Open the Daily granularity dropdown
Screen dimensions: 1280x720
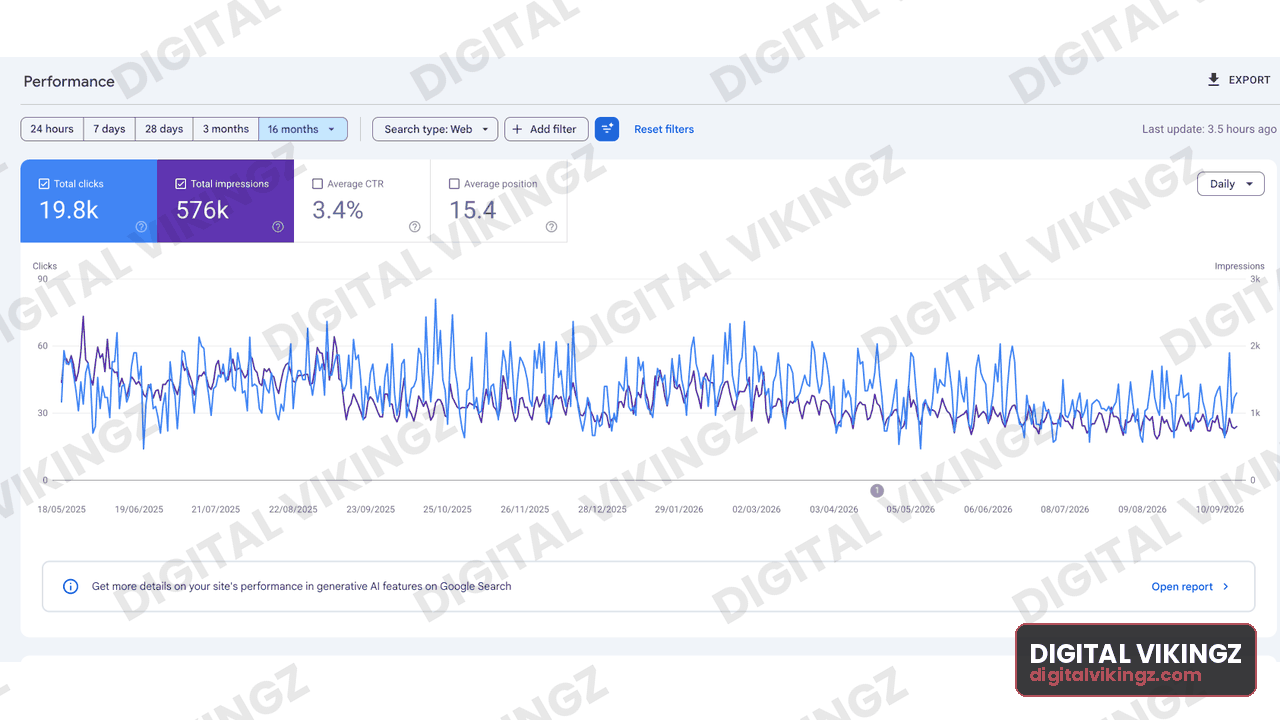pyautogui.click(x=1231, y=184)
